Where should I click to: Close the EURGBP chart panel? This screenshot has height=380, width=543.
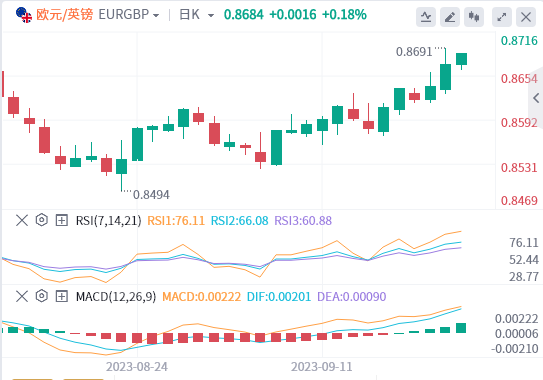(526, 17)
